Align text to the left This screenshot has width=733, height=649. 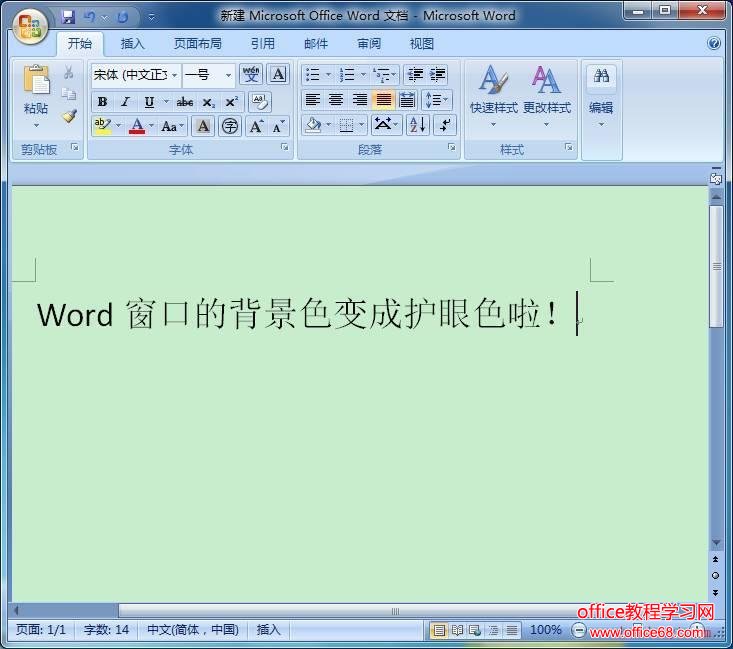312,100
